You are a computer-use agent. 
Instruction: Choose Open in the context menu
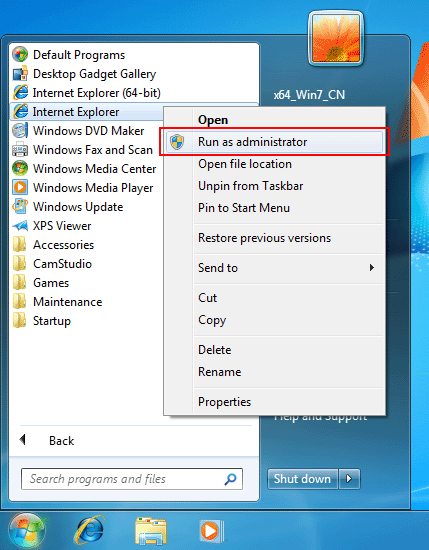(x=213, y=120)
